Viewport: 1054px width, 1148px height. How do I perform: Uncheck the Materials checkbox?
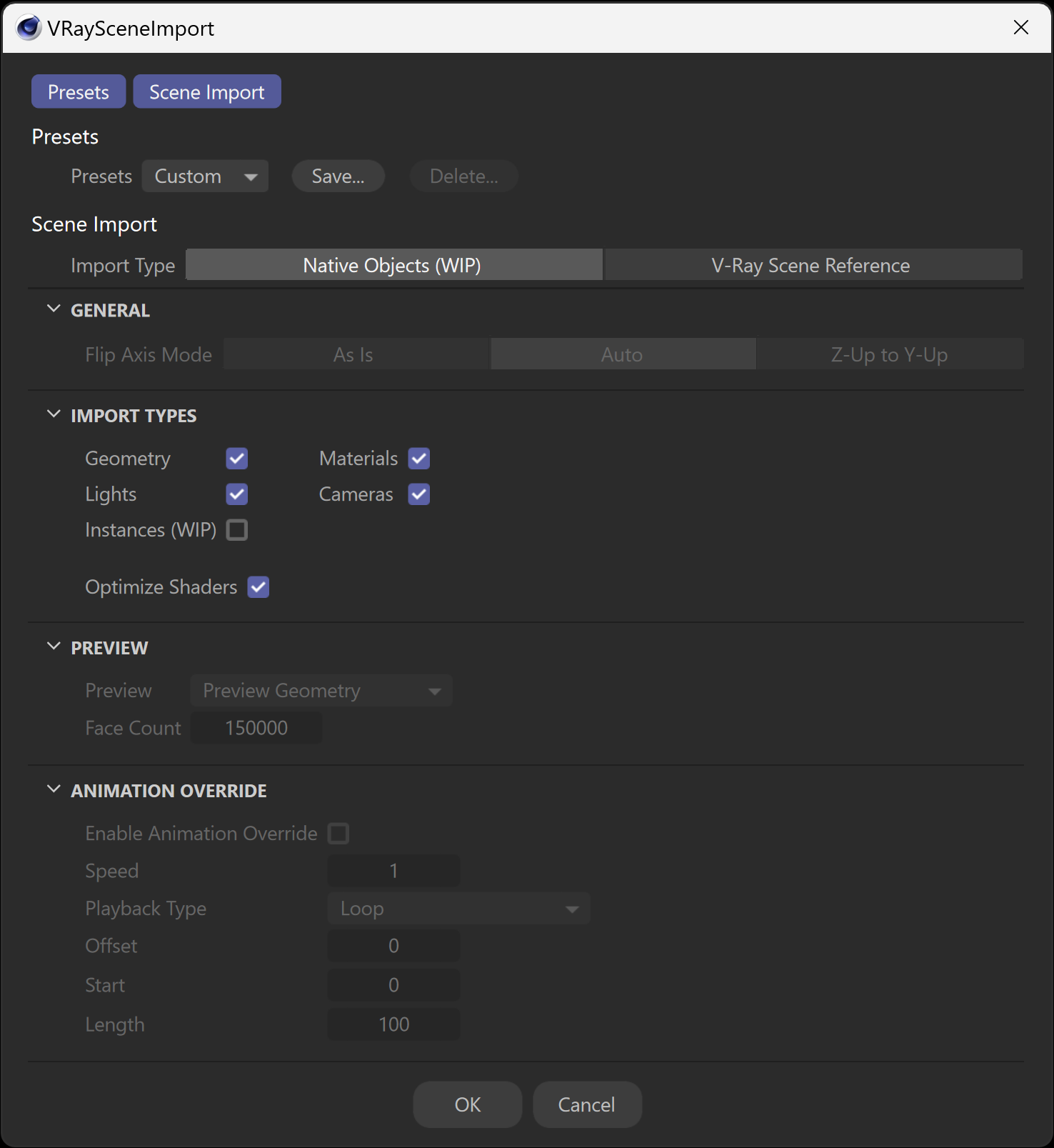point(419,459)
